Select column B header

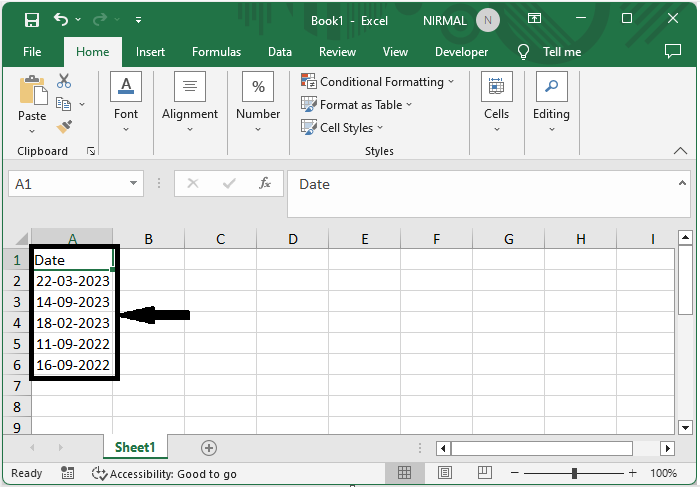(149, 239)
